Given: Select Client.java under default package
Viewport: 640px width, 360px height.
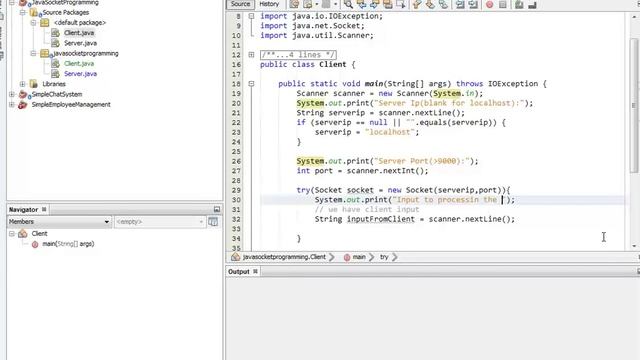Looking at the screenshot, I should coord(79,33).
